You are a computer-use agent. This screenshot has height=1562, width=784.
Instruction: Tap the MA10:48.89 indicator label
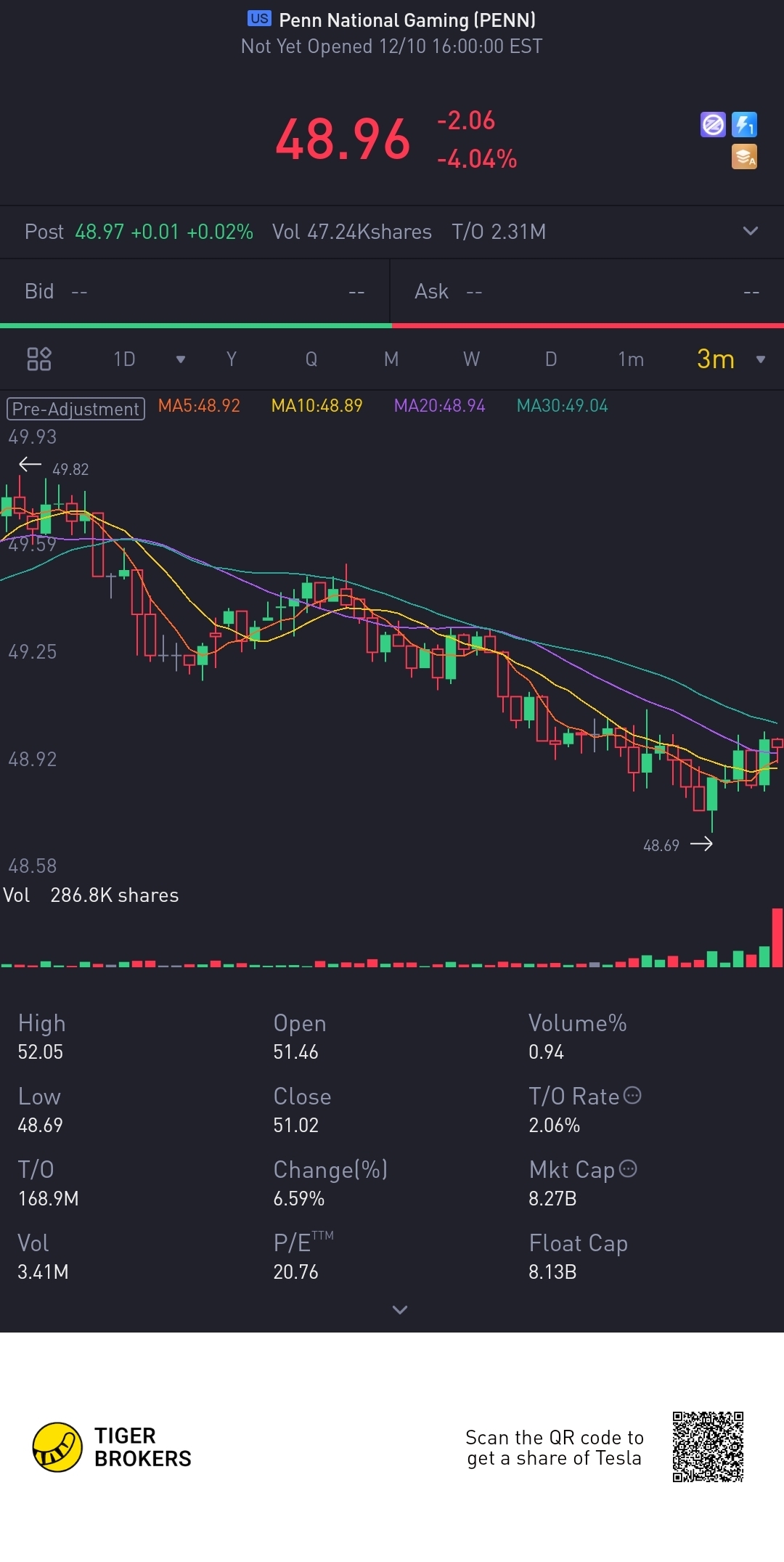(x=317, y=406)
